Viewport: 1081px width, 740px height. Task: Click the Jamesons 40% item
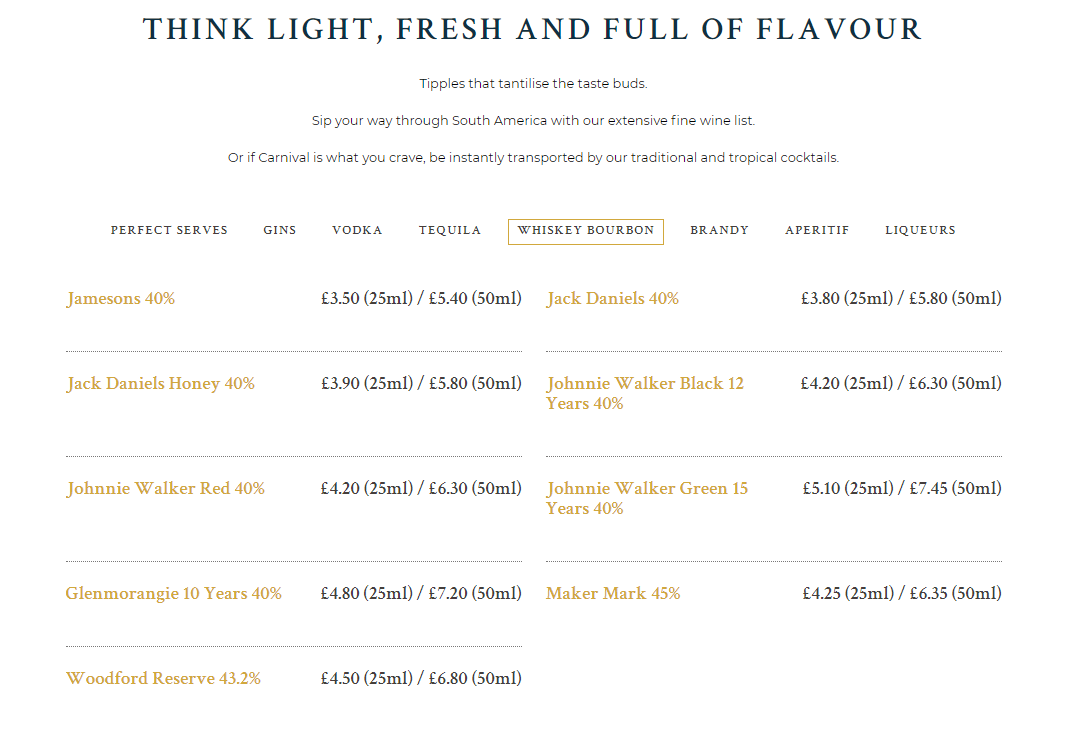(121, 299)
